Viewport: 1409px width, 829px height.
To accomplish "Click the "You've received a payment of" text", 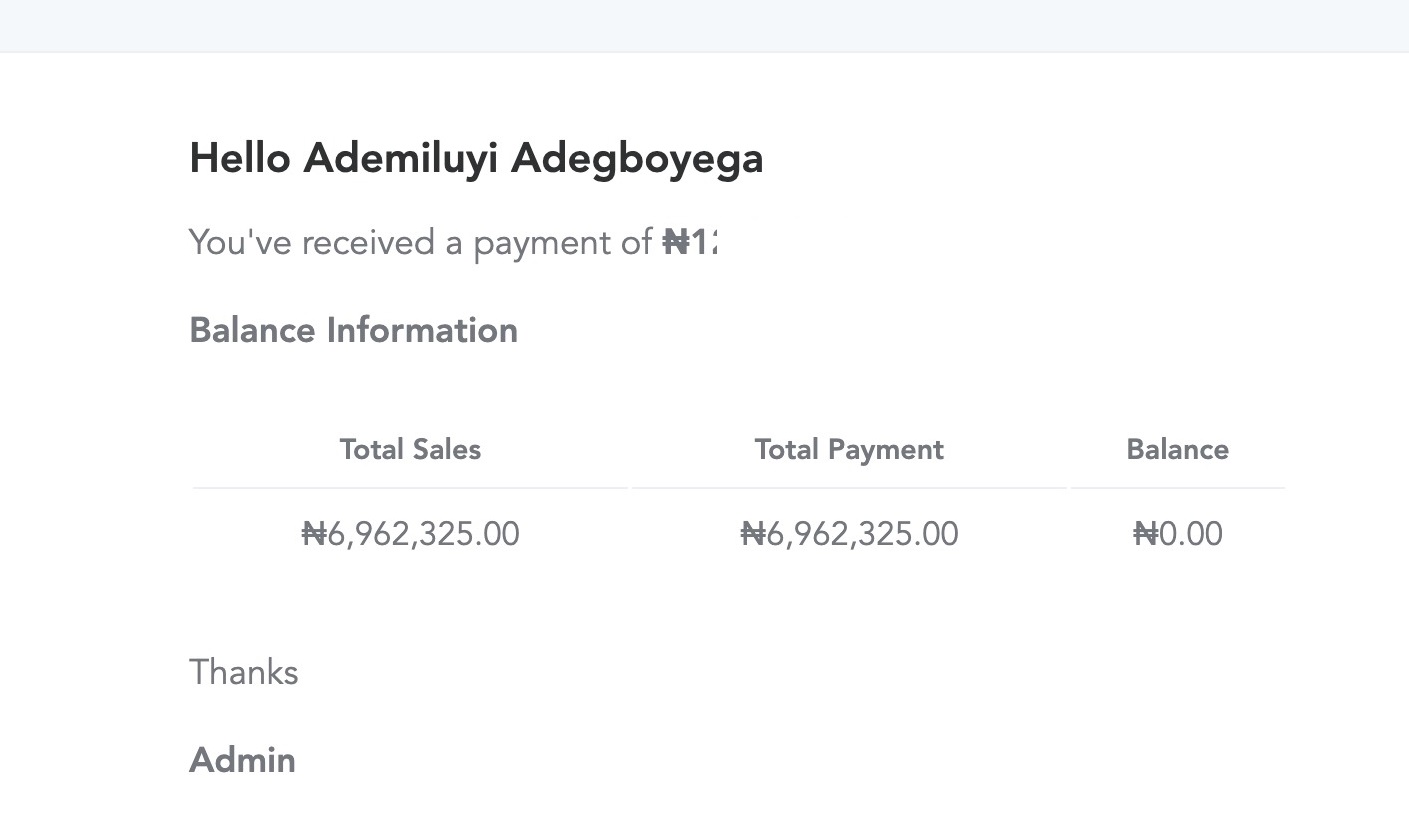I will tap(420, 243).
